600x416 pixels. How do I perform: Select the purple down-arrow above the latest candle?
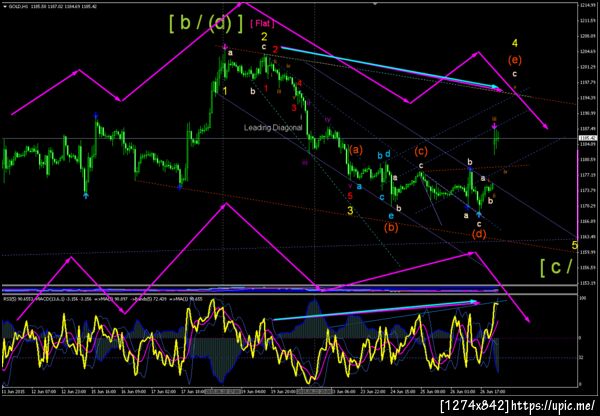[494, 126]
